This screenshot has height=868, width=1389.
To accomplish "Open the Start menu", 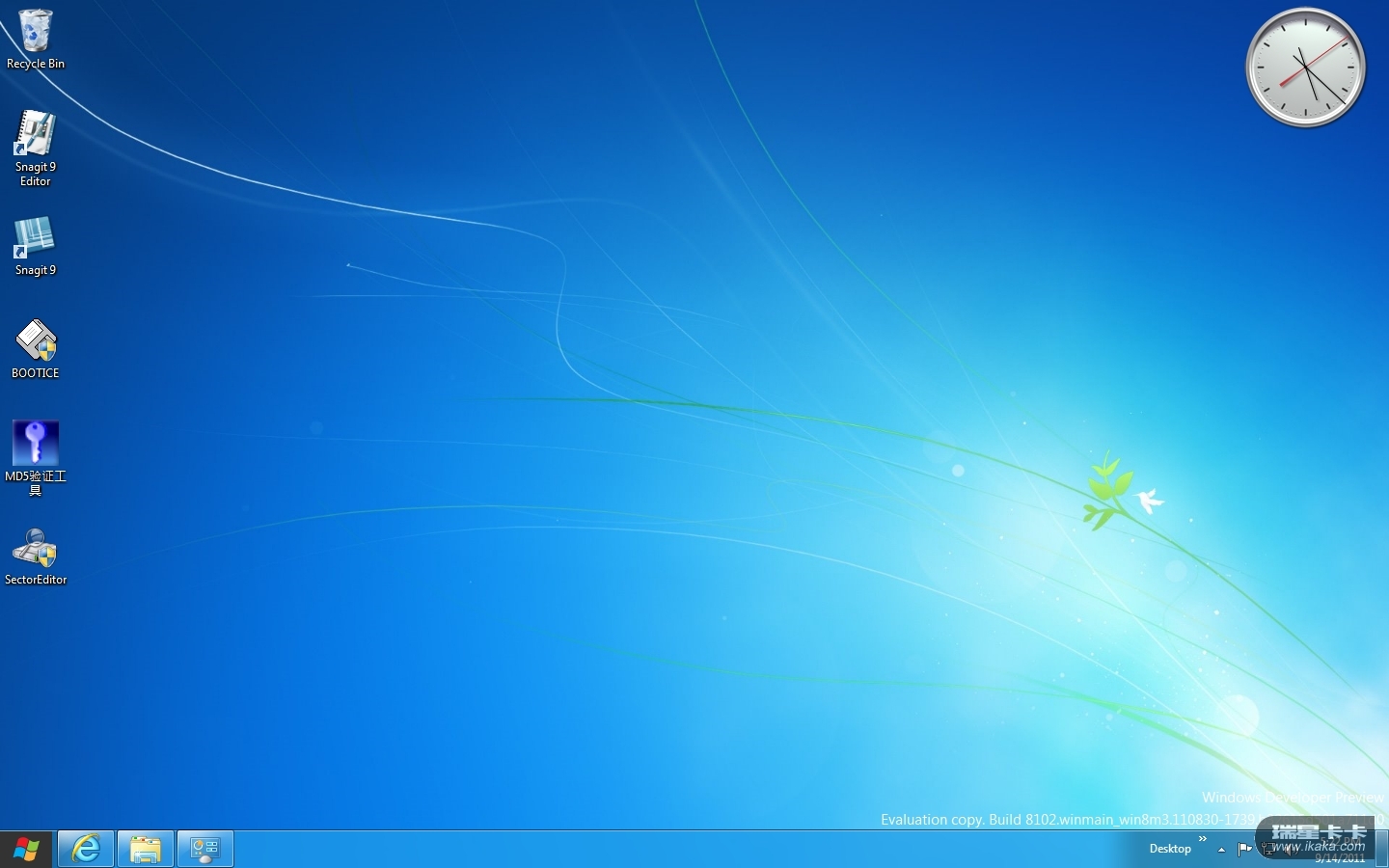I will tap(26, 850).
